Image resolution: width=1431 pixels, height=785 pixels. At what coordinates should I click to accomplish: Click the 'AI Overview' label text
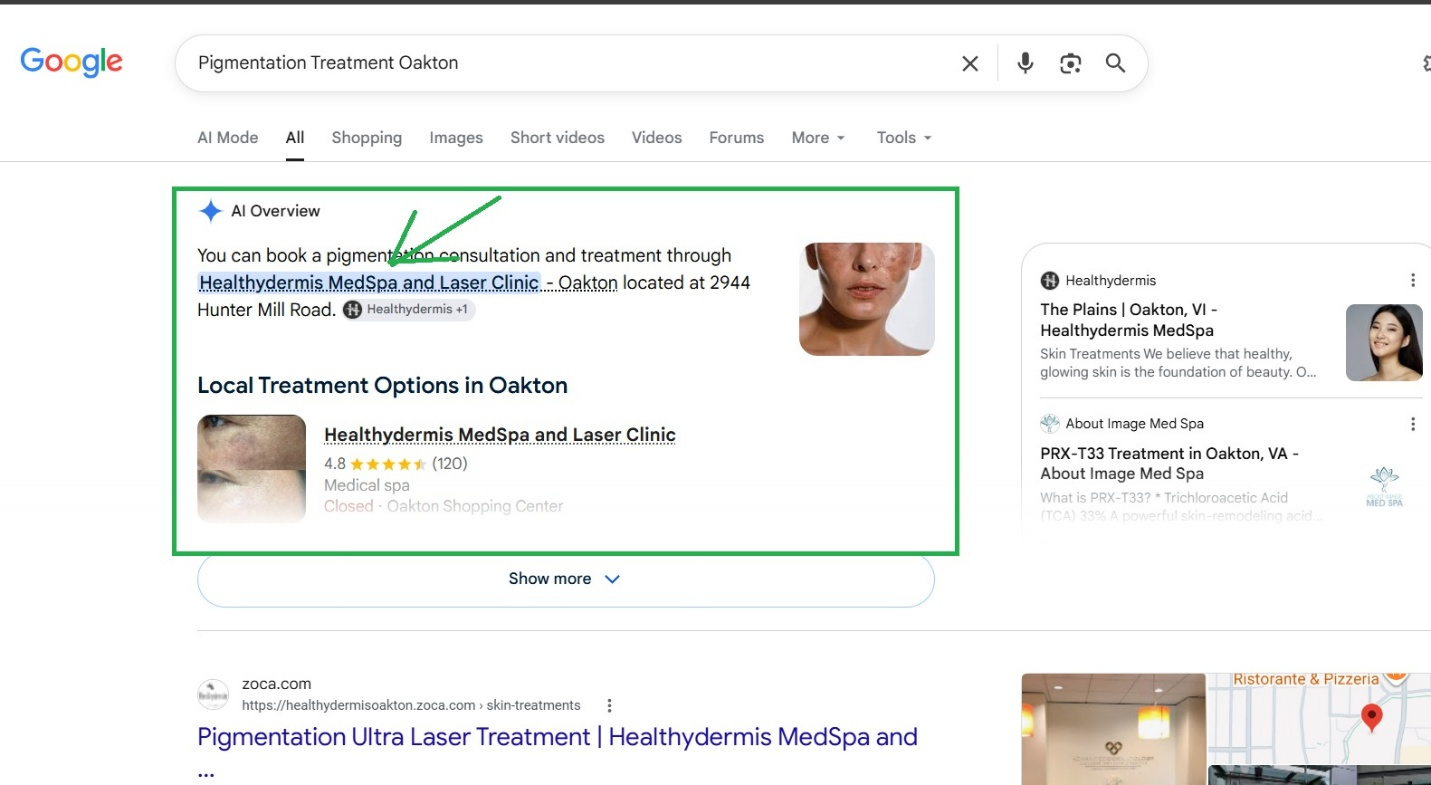tap(276, 211)
